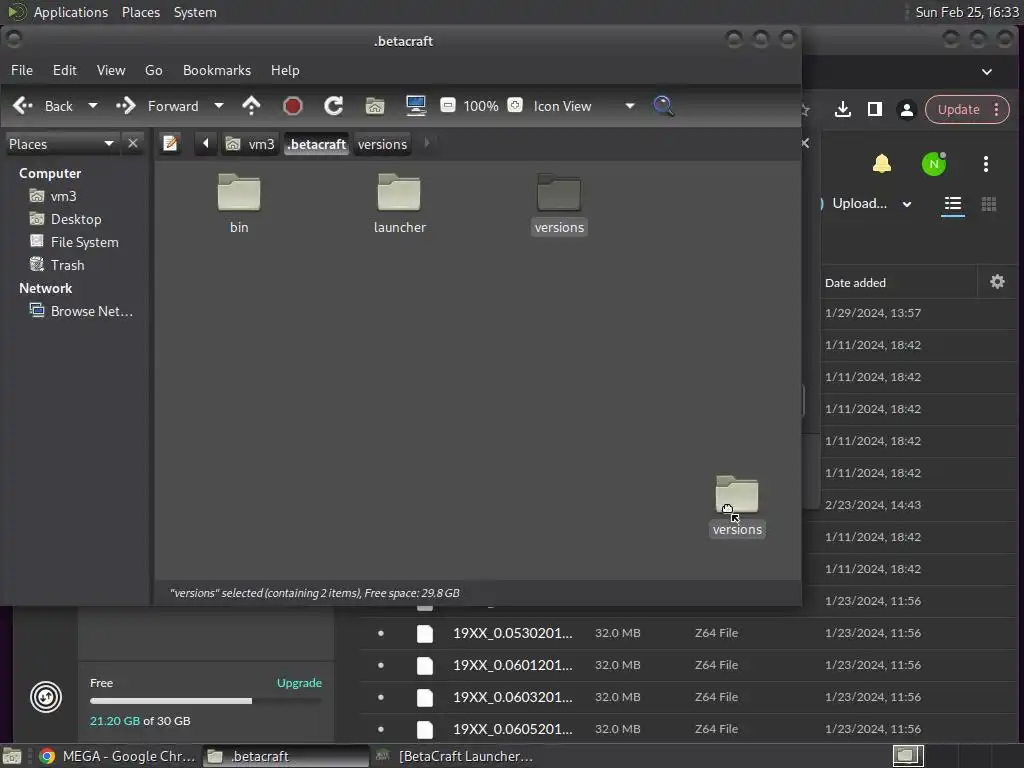Click Upgrade link in MEGA storage

299,682
